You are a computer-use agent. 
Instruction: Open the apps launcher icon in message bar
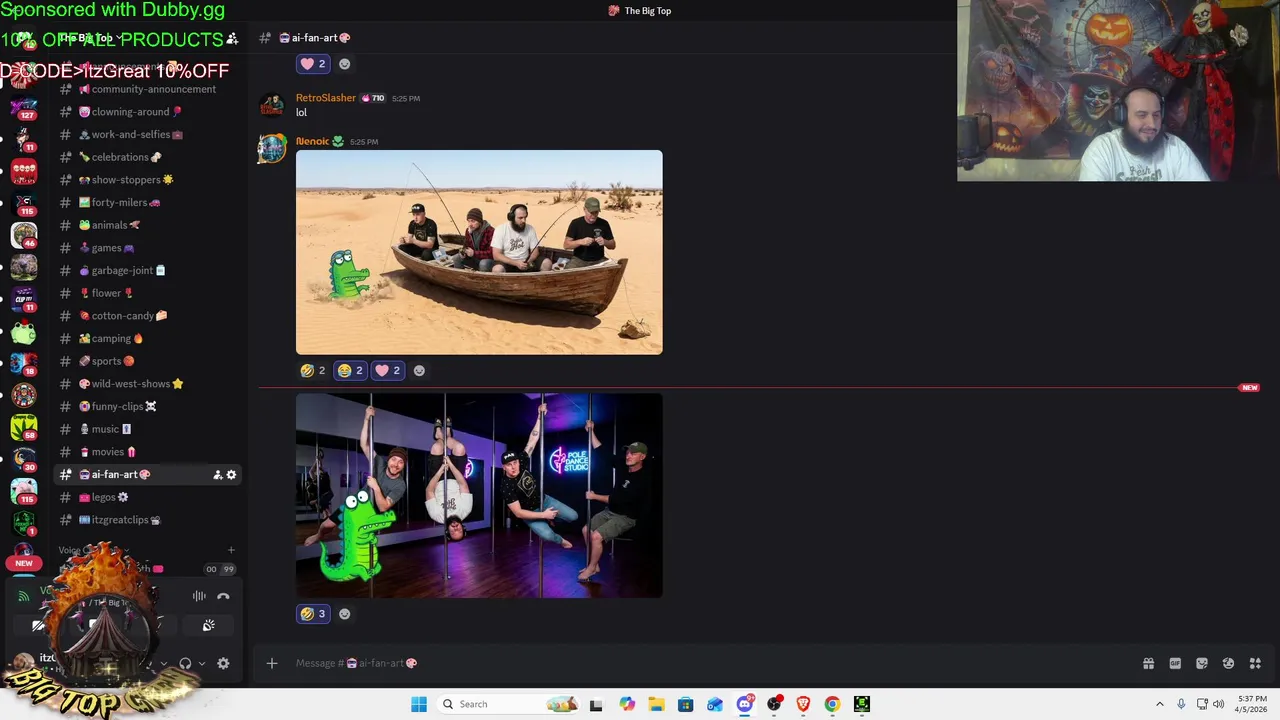coord(1255,663)
